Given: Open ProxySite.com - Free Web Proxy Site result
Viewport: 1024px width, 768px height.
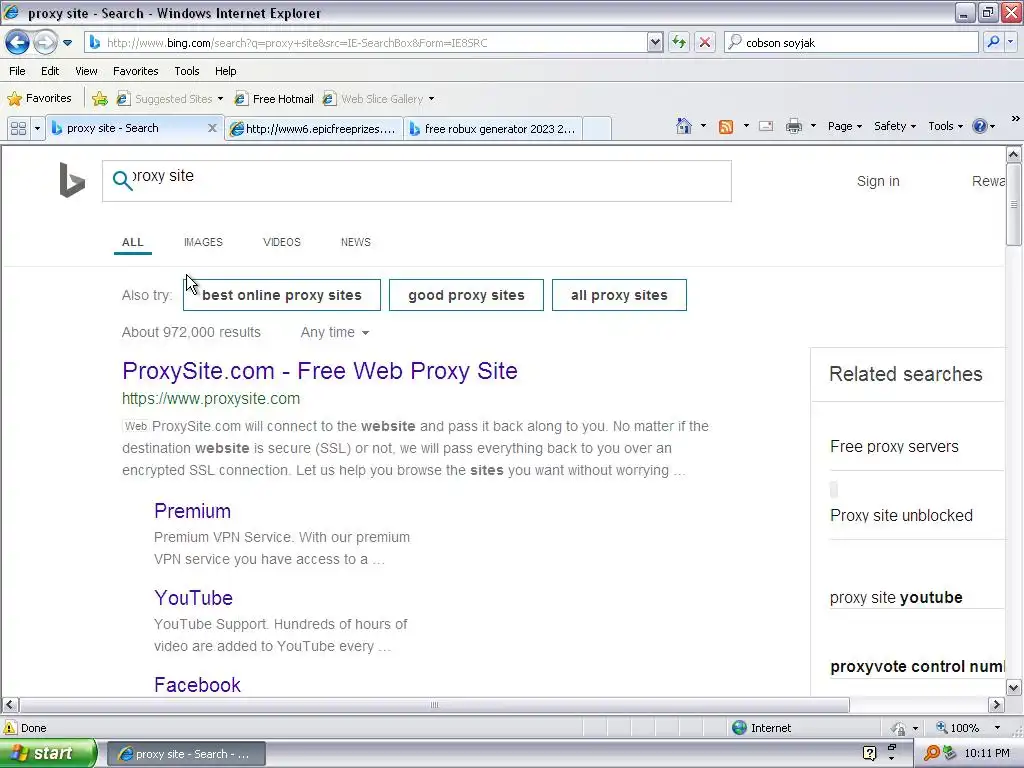Looking at the screenshot, I should (319, 371).
